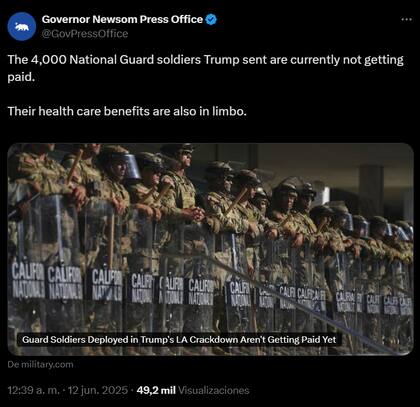
Task: Click the blue verified checkmark badge
Action: point(211,20)
